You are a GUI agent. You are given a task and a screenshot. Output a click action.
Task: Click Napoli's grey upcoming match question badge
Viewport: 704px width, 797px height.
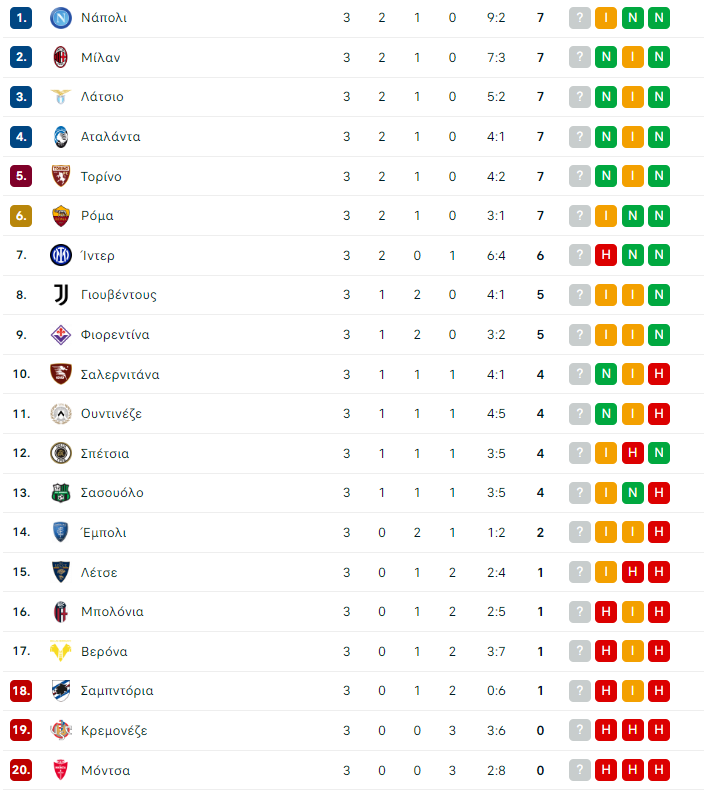click(579, 18)
